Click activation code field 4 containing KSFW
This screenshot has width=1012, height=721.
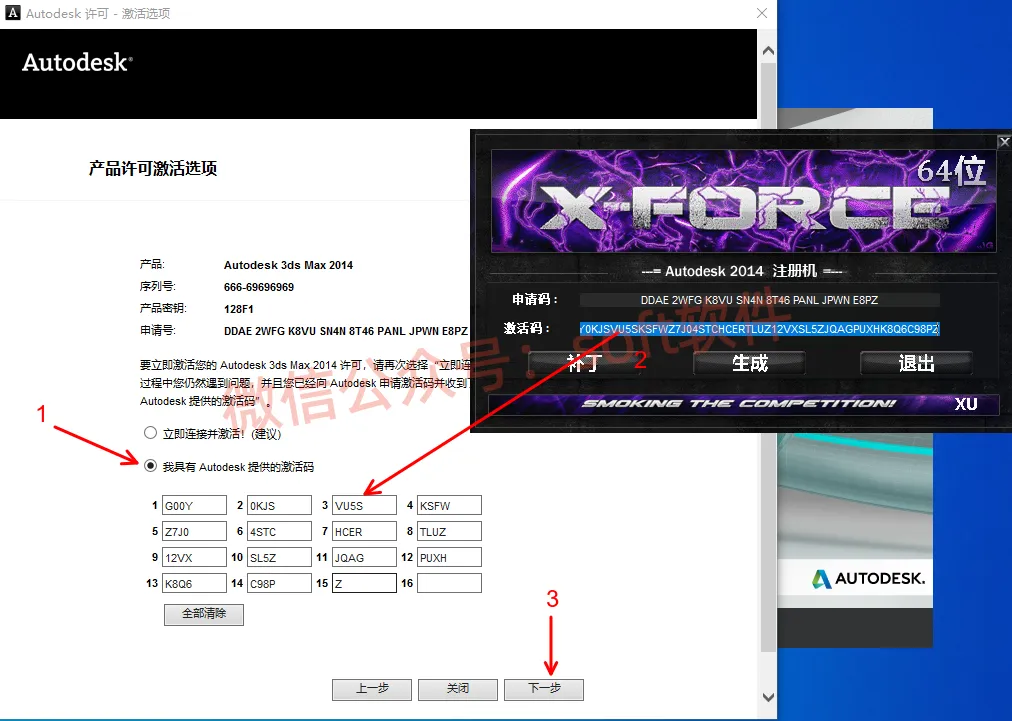[449, 505]
